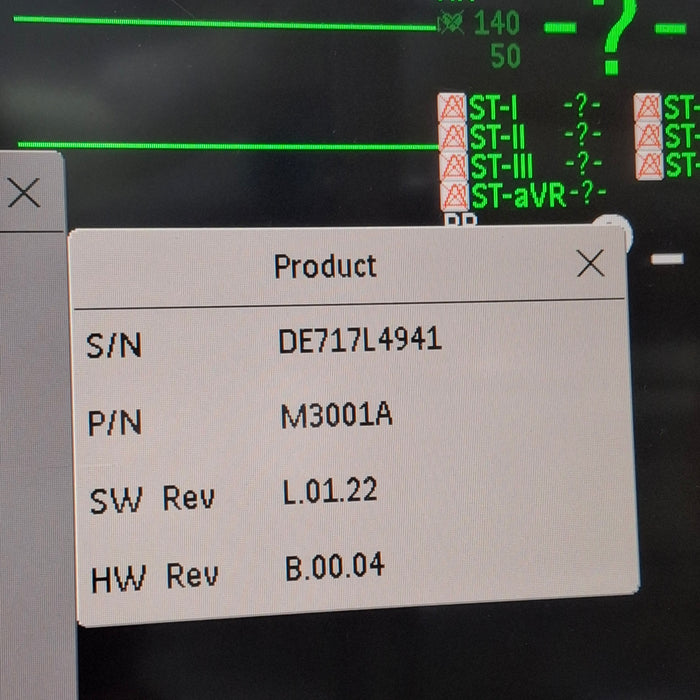The height and width of the screenshot is (700, 700).
Task: Select the ST-III alarm-off icon
Action: [454, 166]
